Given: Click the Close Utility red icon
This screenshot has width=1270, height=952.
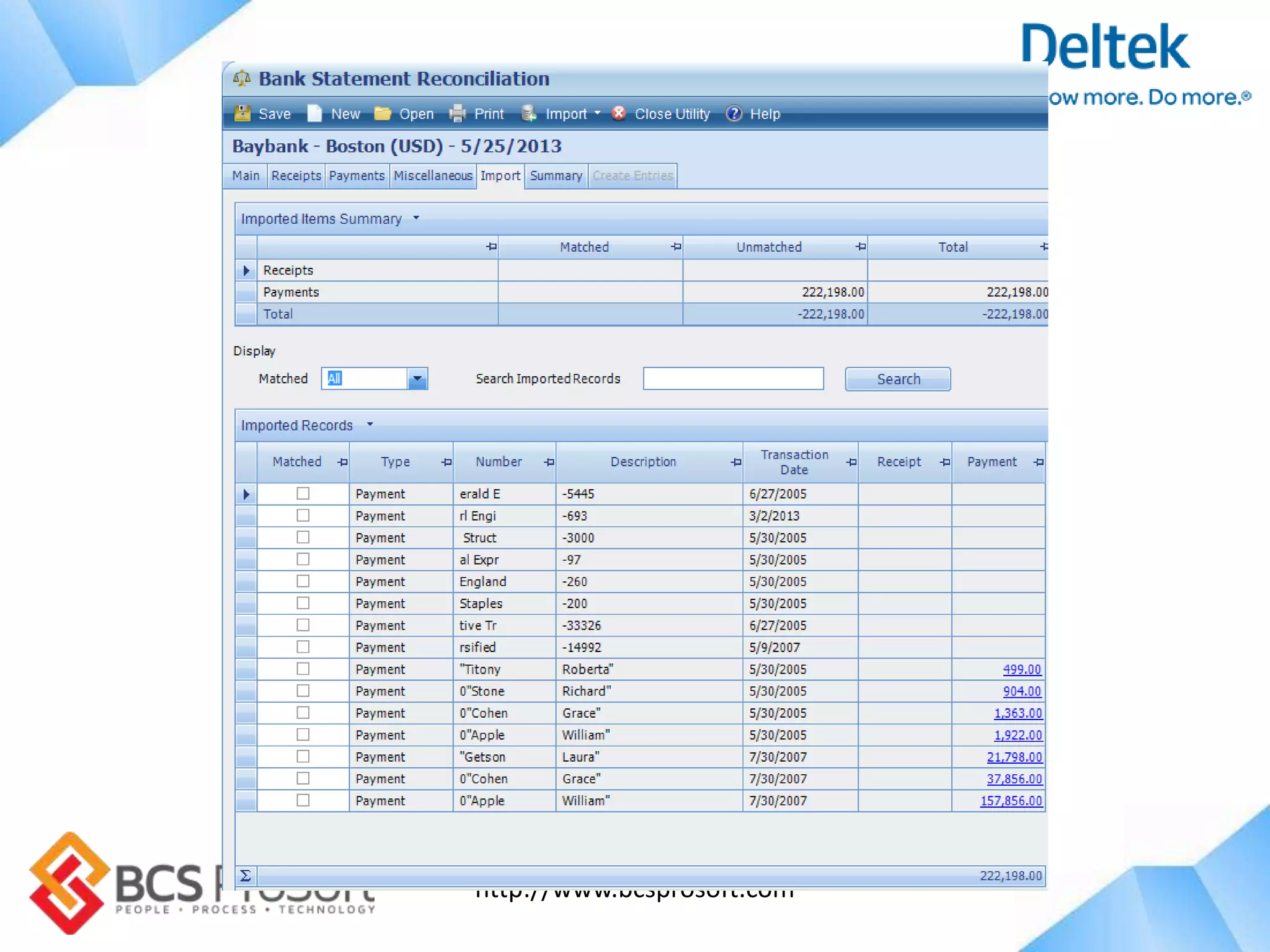Looking at the screenshot, I should [618, 113].
